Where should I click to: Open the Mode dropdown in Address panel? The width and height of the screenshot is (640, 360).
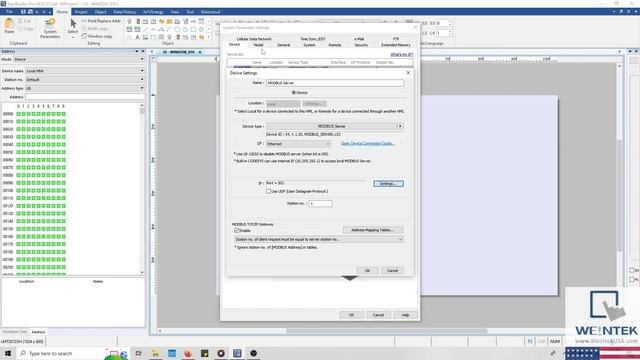point(79,59)
